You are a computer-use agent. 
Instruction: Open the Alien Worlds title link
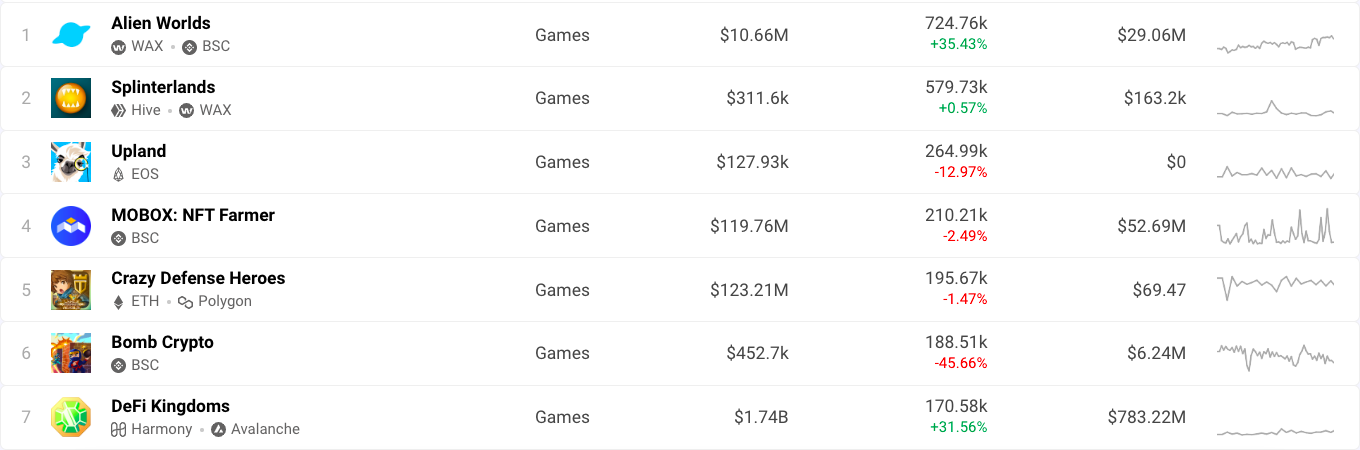(161, 23)
